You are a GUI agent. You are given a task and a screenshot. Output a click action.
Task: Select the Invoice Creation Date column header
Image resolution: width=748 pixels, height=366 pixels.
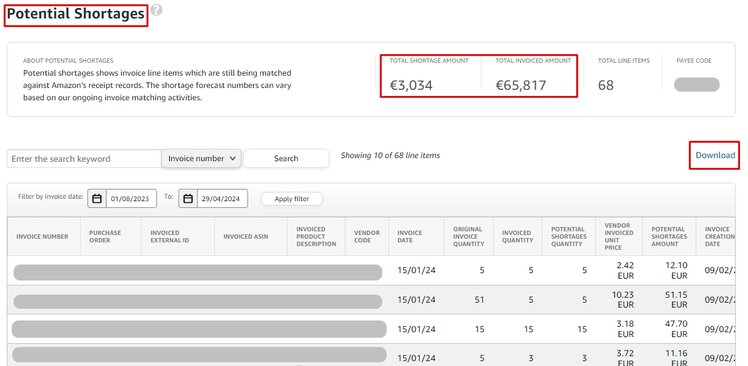pos(716,237)
